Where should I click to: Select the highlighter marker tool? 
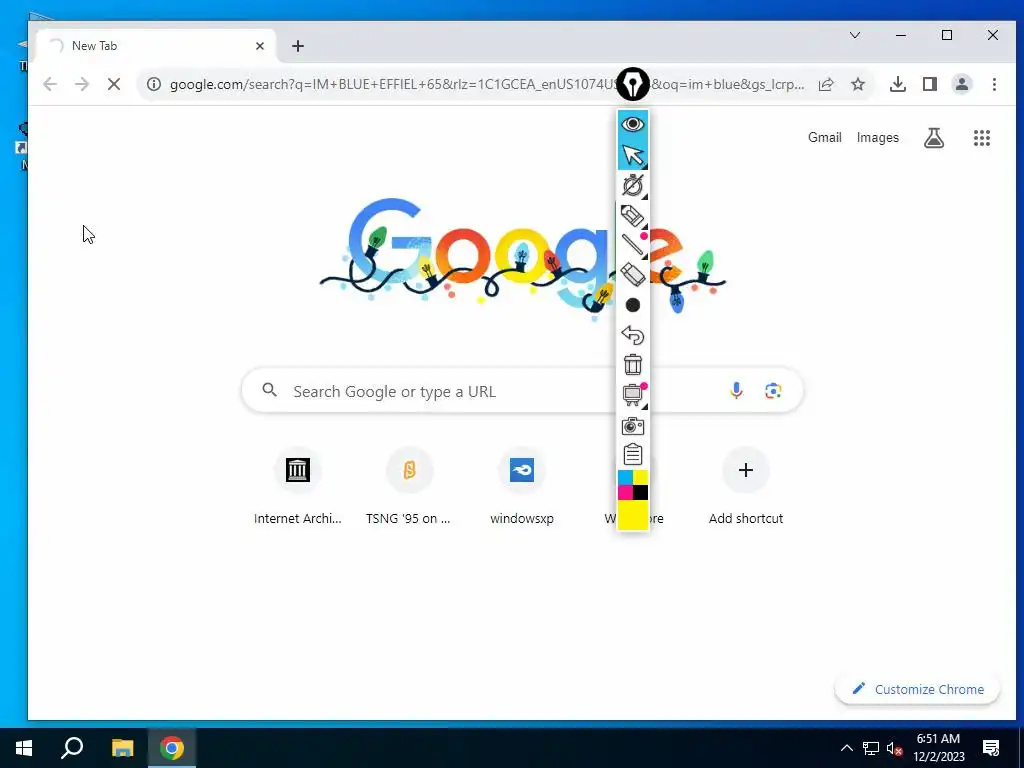[x=632, y=216]
